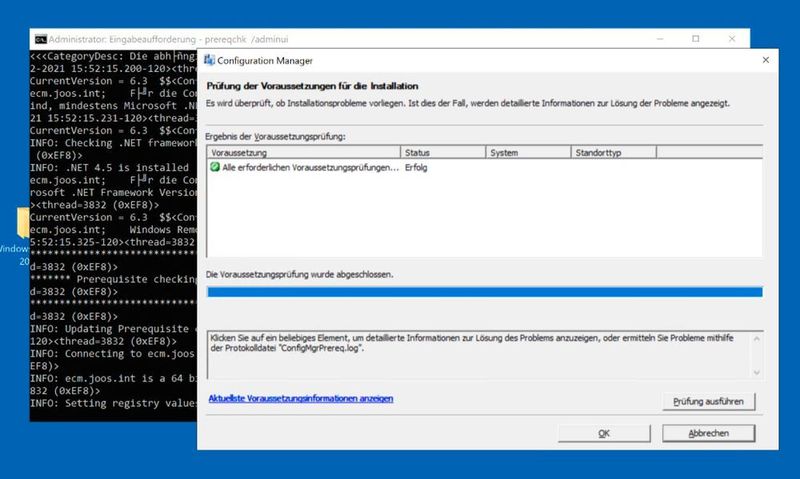Open Aktuellste Voraussetzungsinformationen anzeigen link
800x479 pixels.
[301, 398]
